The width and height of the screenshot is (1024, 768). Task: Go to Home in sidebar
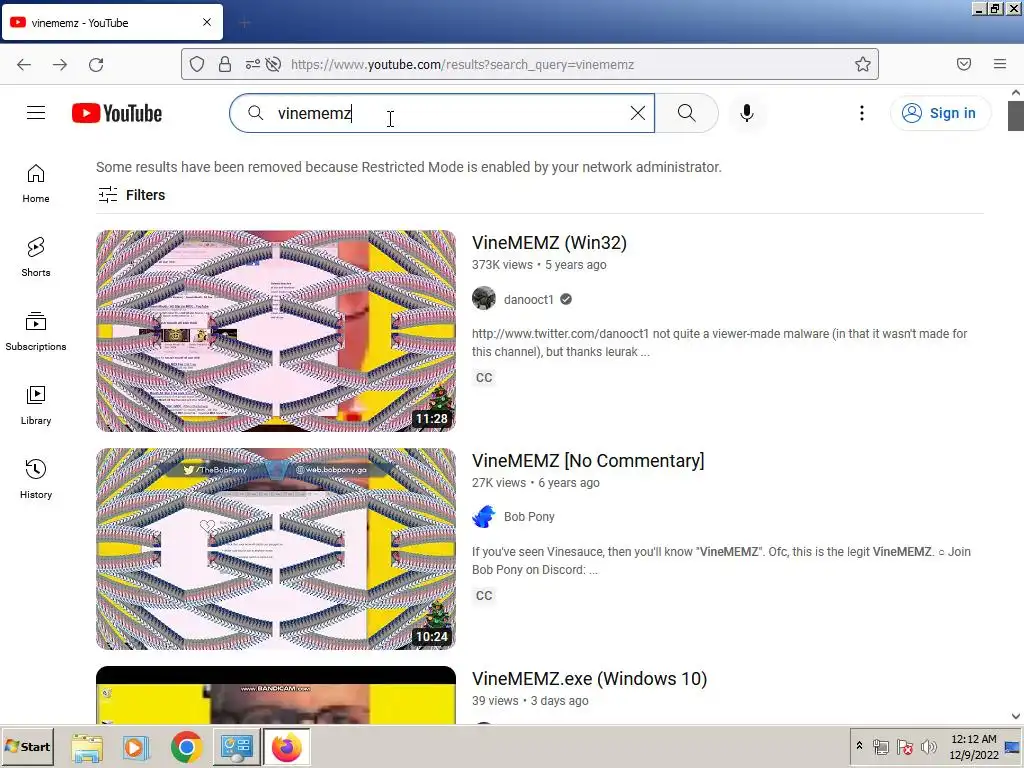(x=36, y=184)
